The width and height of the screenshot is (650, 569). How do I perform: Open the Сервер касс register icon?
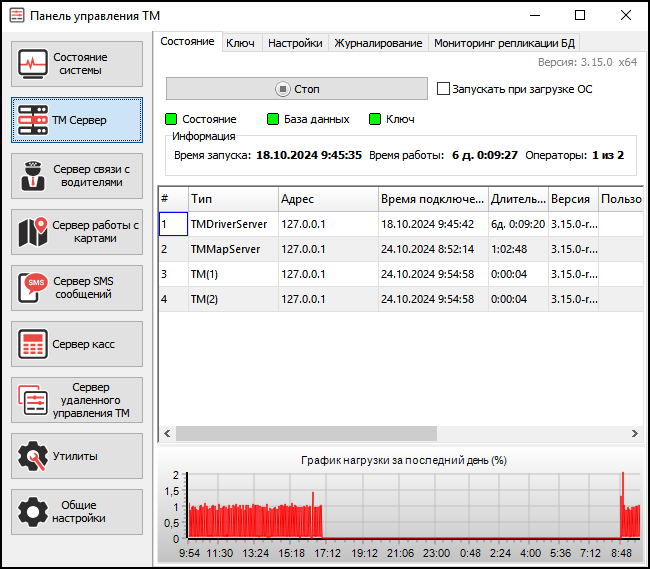pyautogui.click(x=33, y=344)
